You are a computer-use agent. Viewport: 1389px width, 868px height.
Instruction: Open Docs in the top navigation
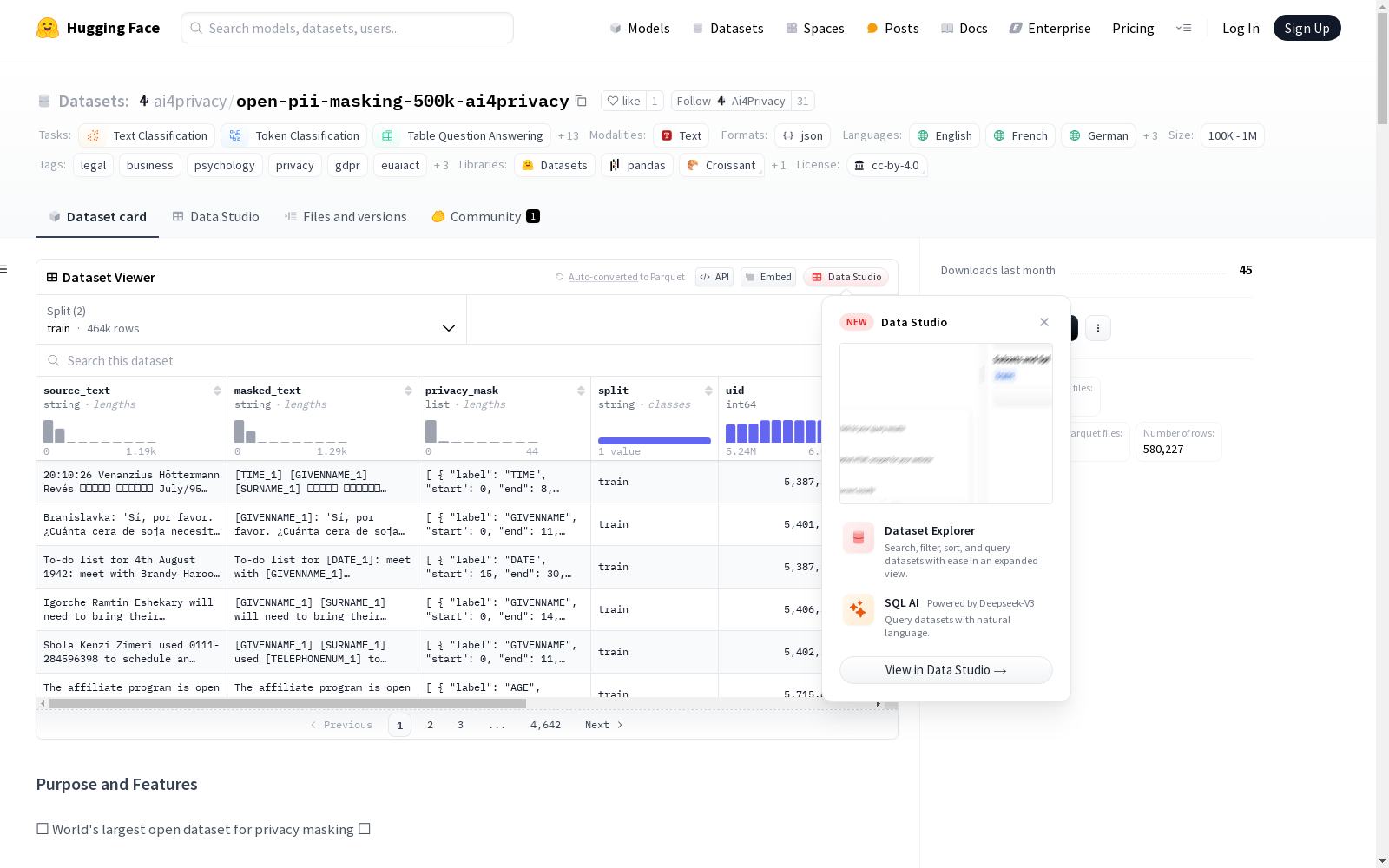click(964, 29)
